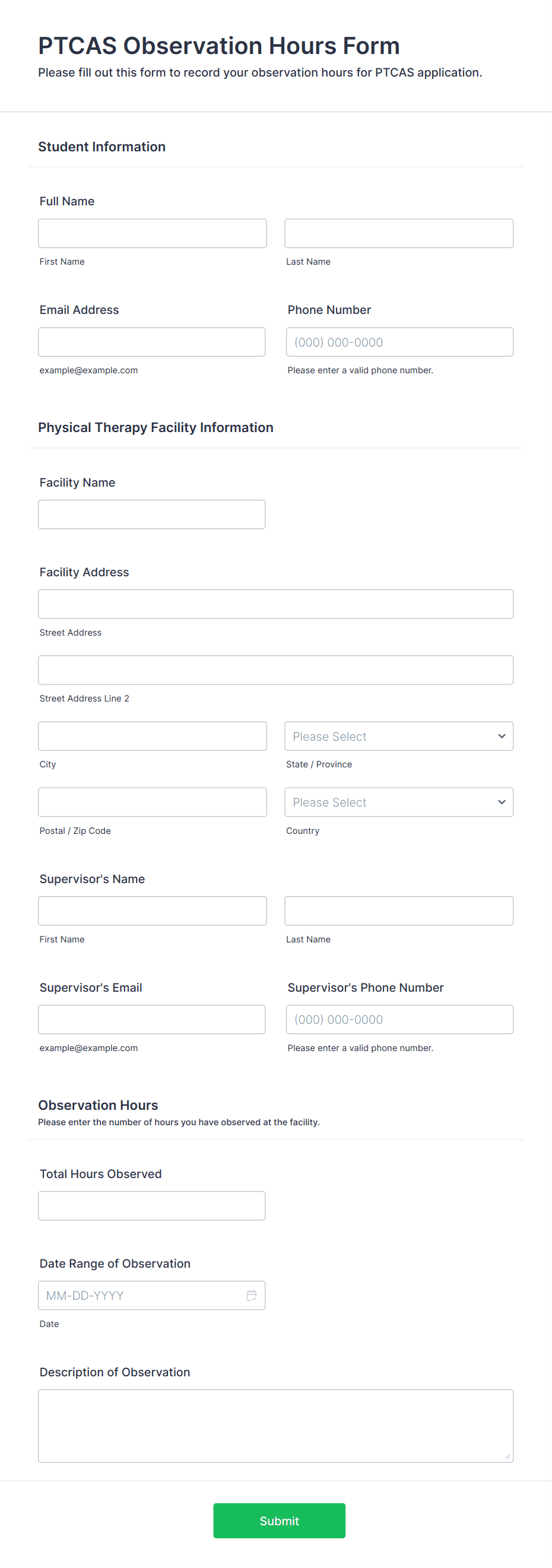The width and height of the screenshot is (552, 1568).
Task: Open the calendar picker for Date Range
Action: [252, 1296]
